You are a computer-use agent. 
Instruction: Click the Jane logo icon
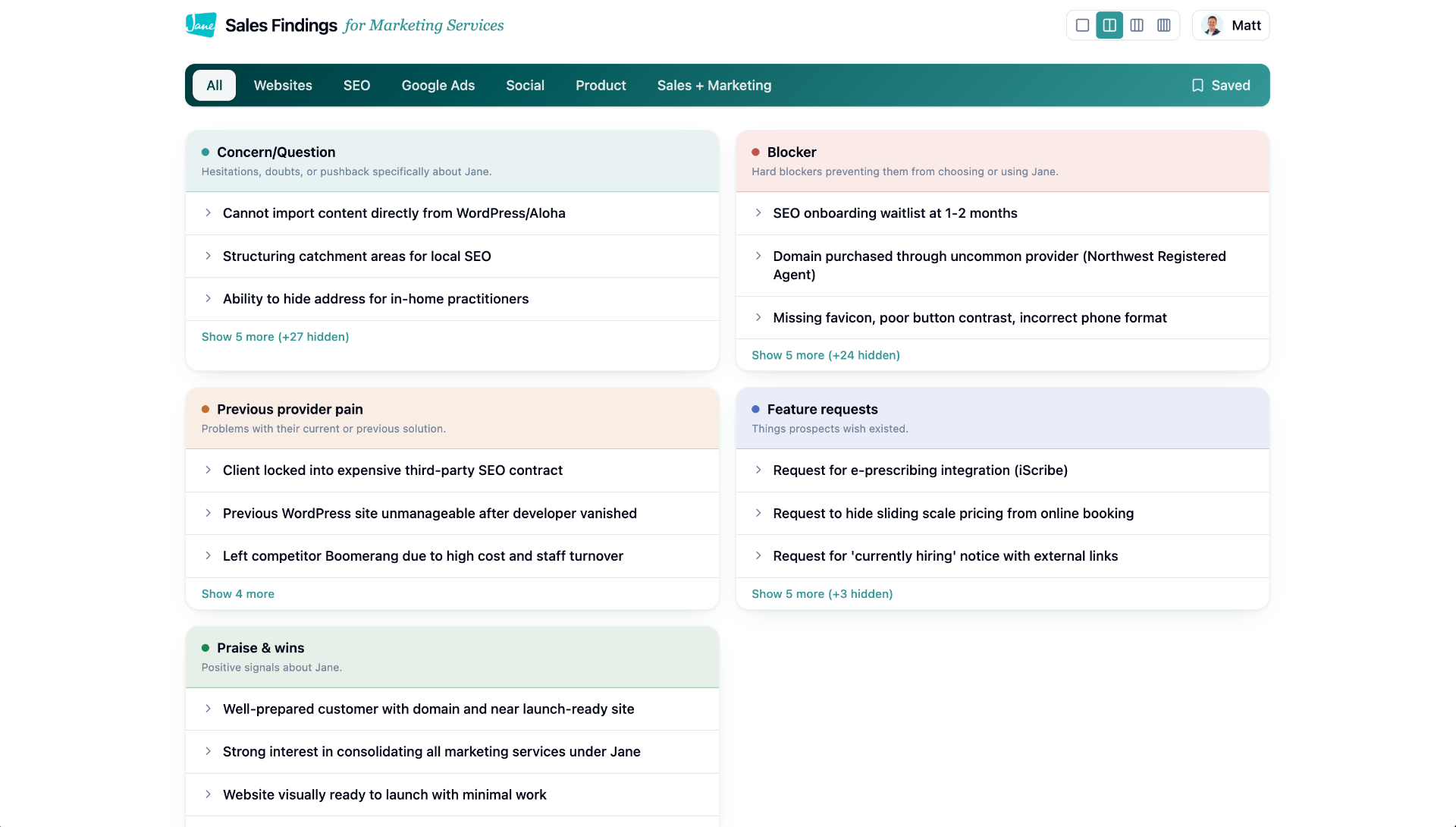tap(201, 25)
